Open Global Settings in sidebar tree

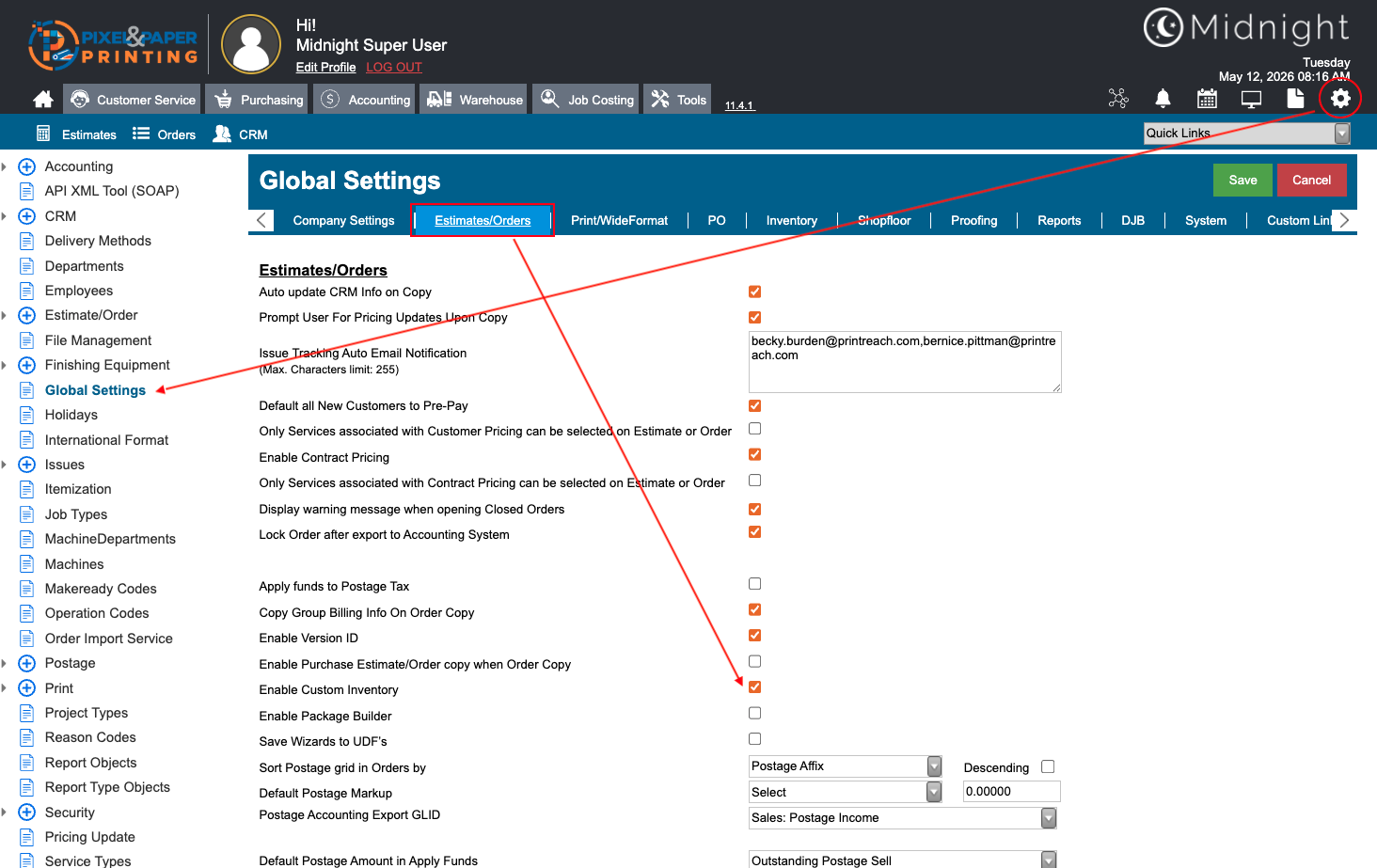coord(95,390)
